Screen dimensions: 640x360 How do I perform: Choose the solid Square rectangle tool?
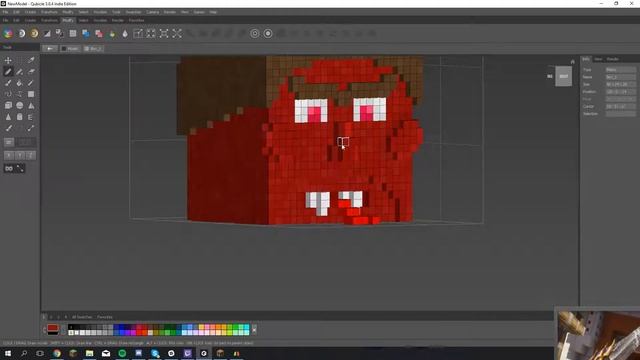[31, 94]
